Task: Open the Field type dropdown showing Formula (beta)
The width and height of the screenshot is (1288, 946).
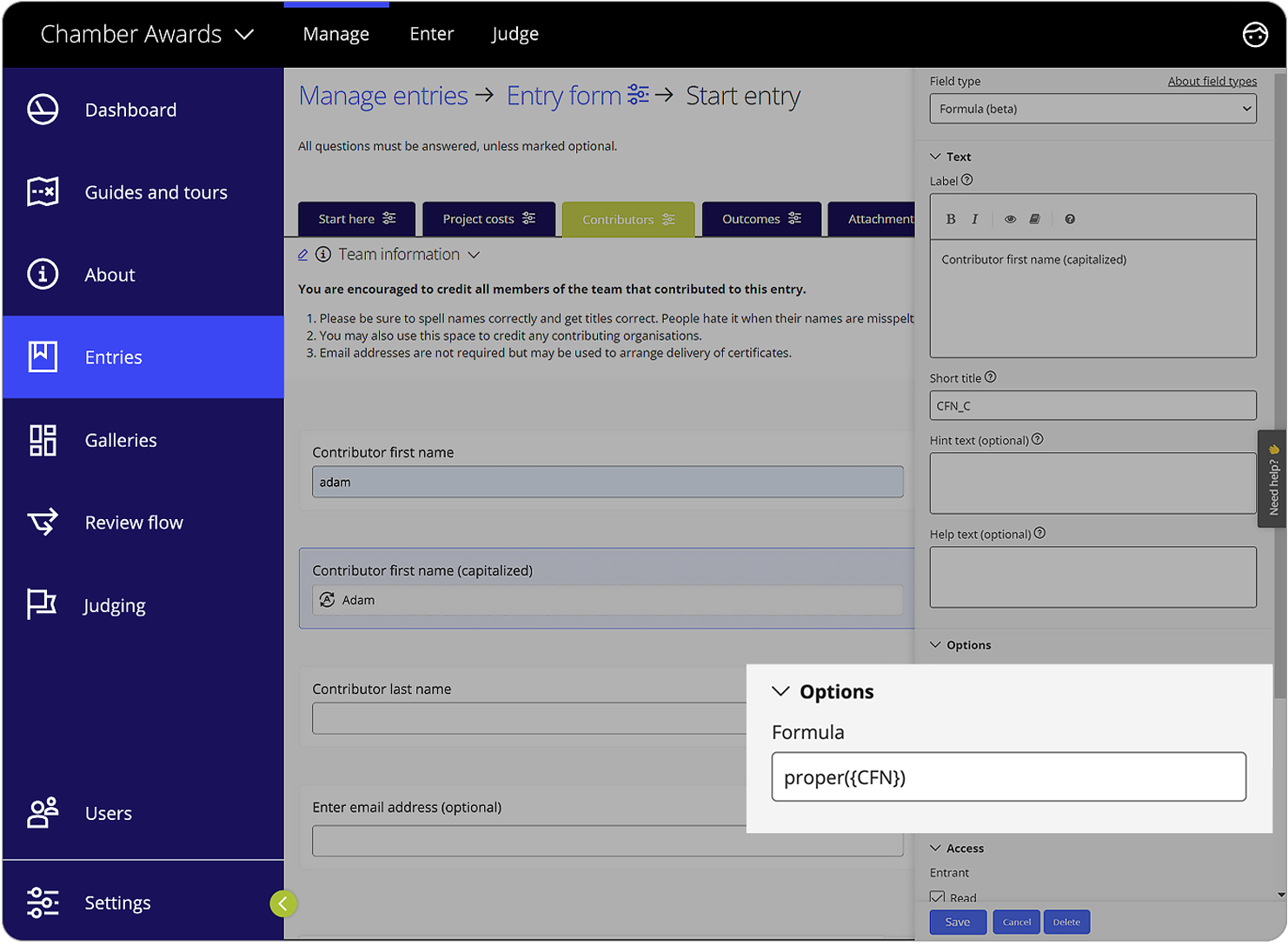Action: pos(1092,108)
